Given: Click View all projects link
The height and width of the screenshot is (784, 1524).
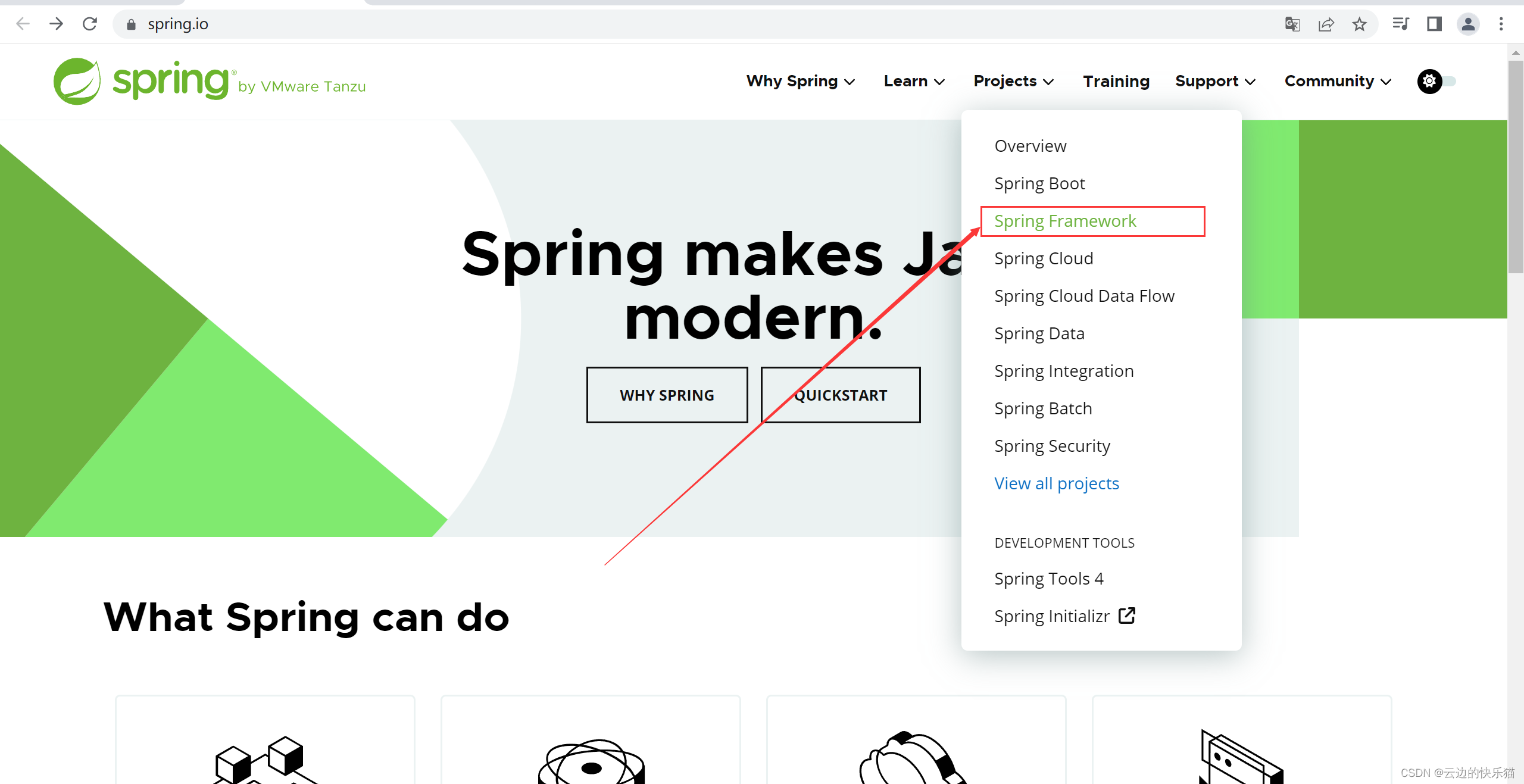Looking at the screenshot, I should 1057,483.
